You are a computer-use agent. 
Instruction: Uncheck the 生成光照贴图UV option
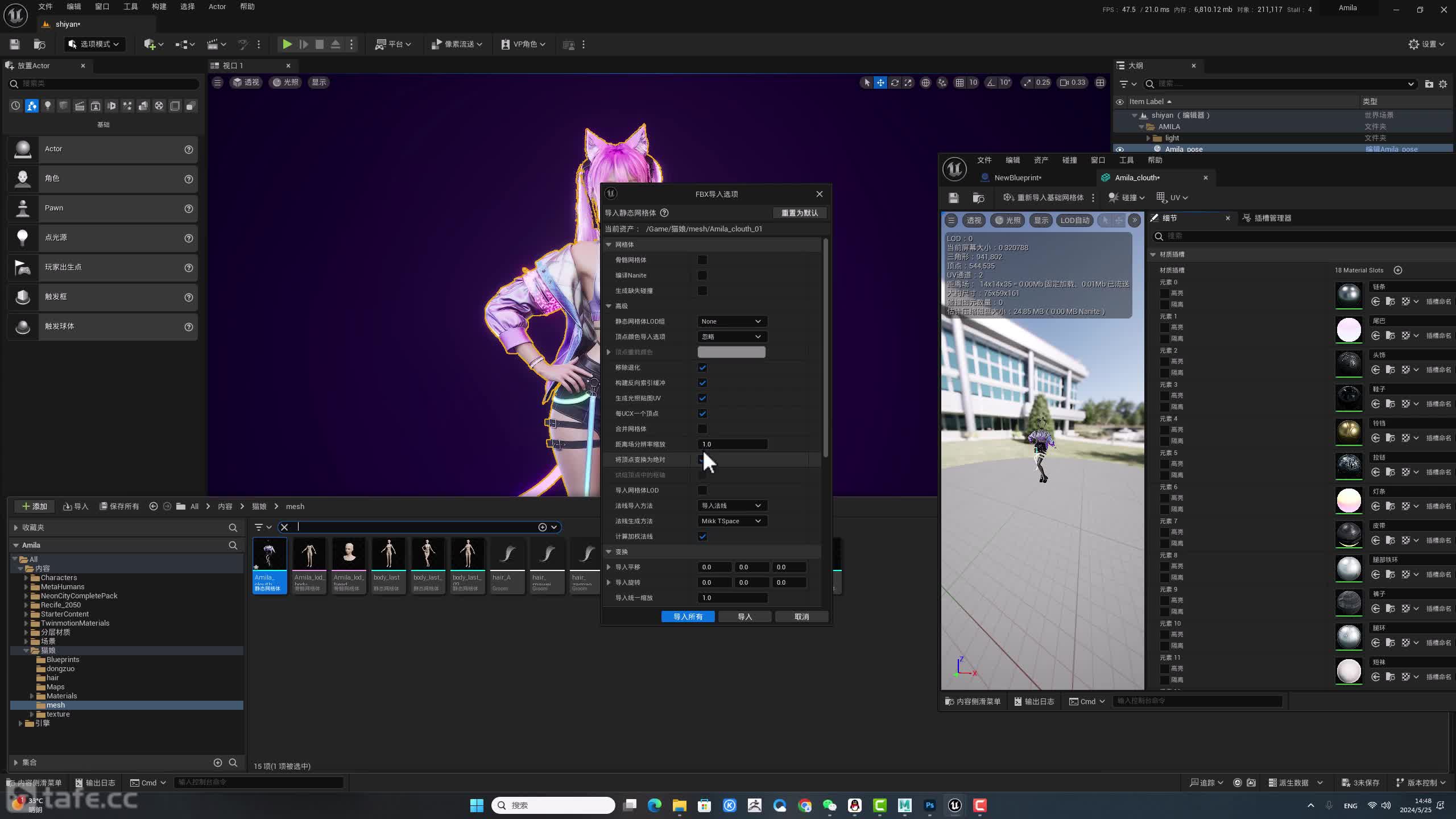point(702,398)
